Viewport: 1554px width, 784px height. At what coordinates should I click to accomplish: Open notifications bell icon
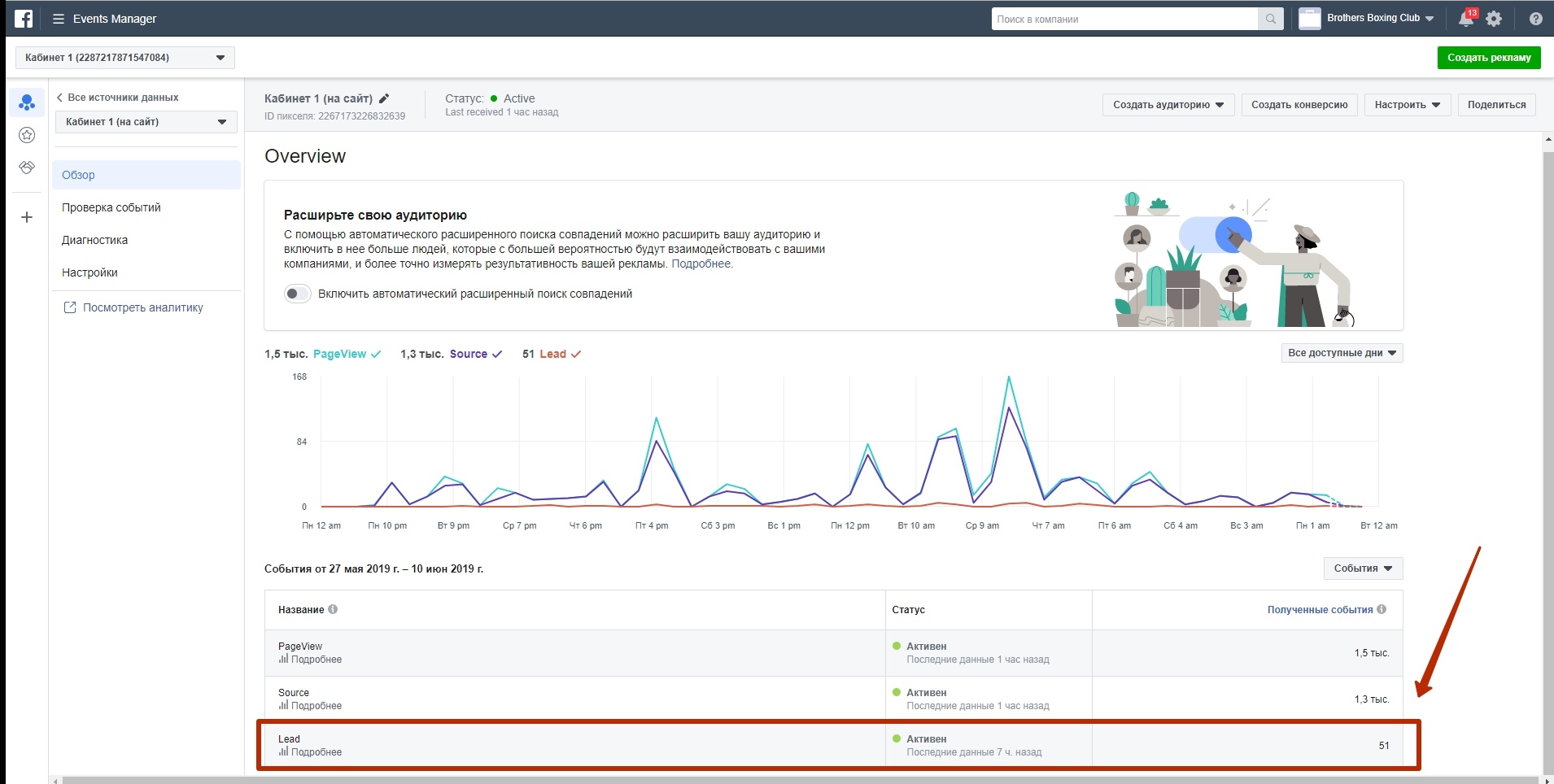coord(1466,18)
